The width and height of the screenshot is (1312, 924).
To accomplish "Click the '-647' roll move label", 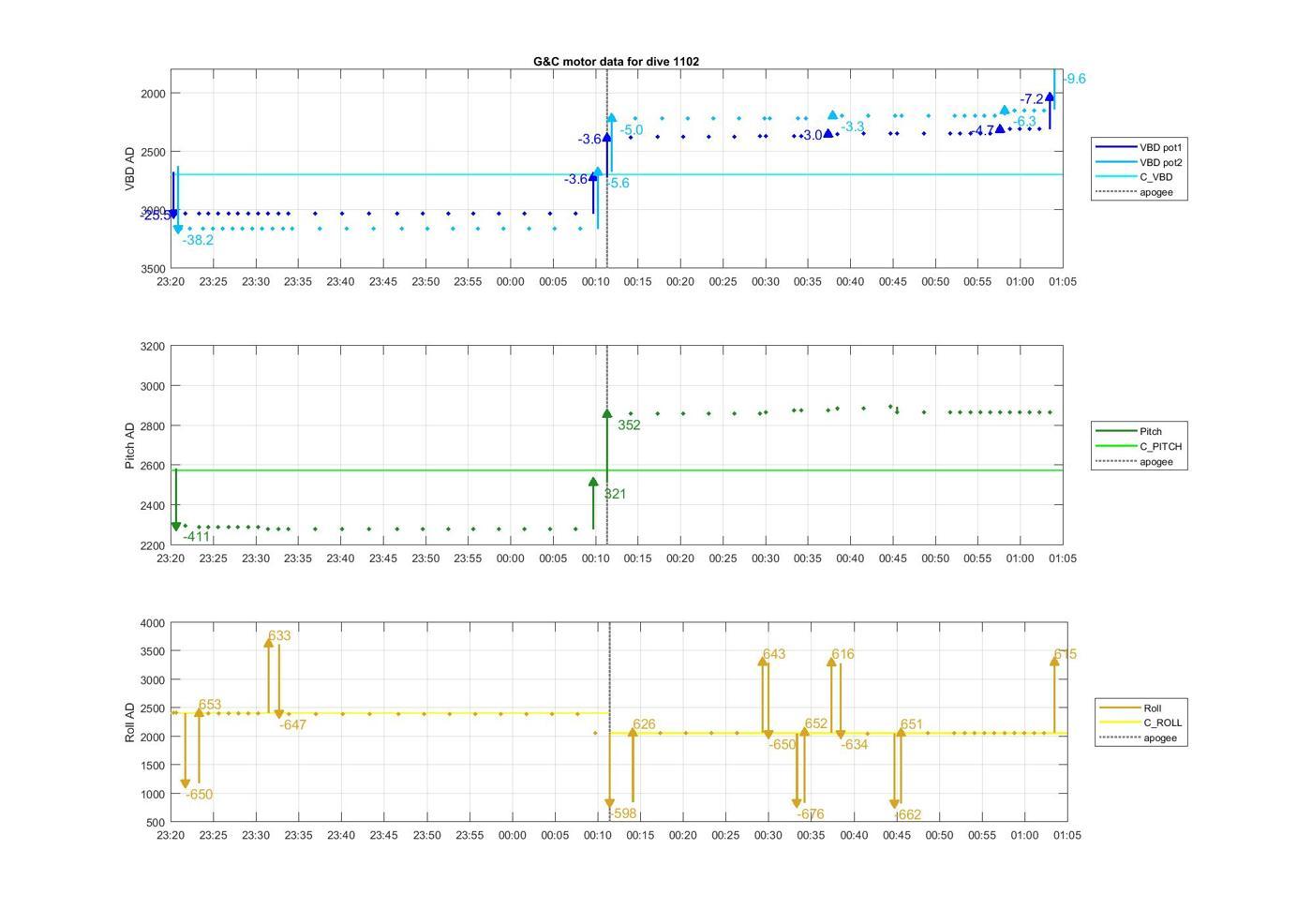I will (x=292, y=724).
